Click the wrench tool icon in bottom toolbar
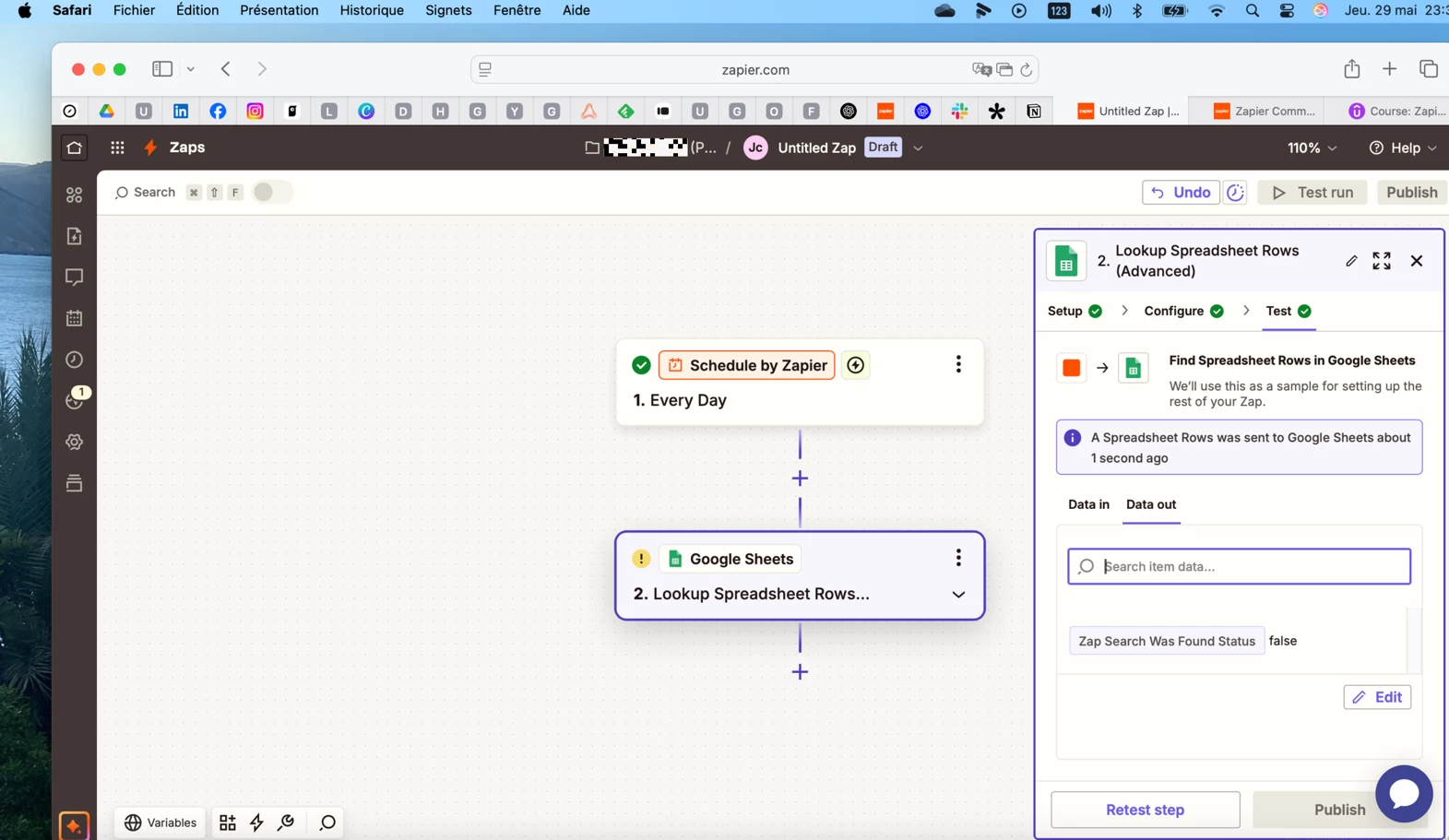 click(x=286, y=822)
